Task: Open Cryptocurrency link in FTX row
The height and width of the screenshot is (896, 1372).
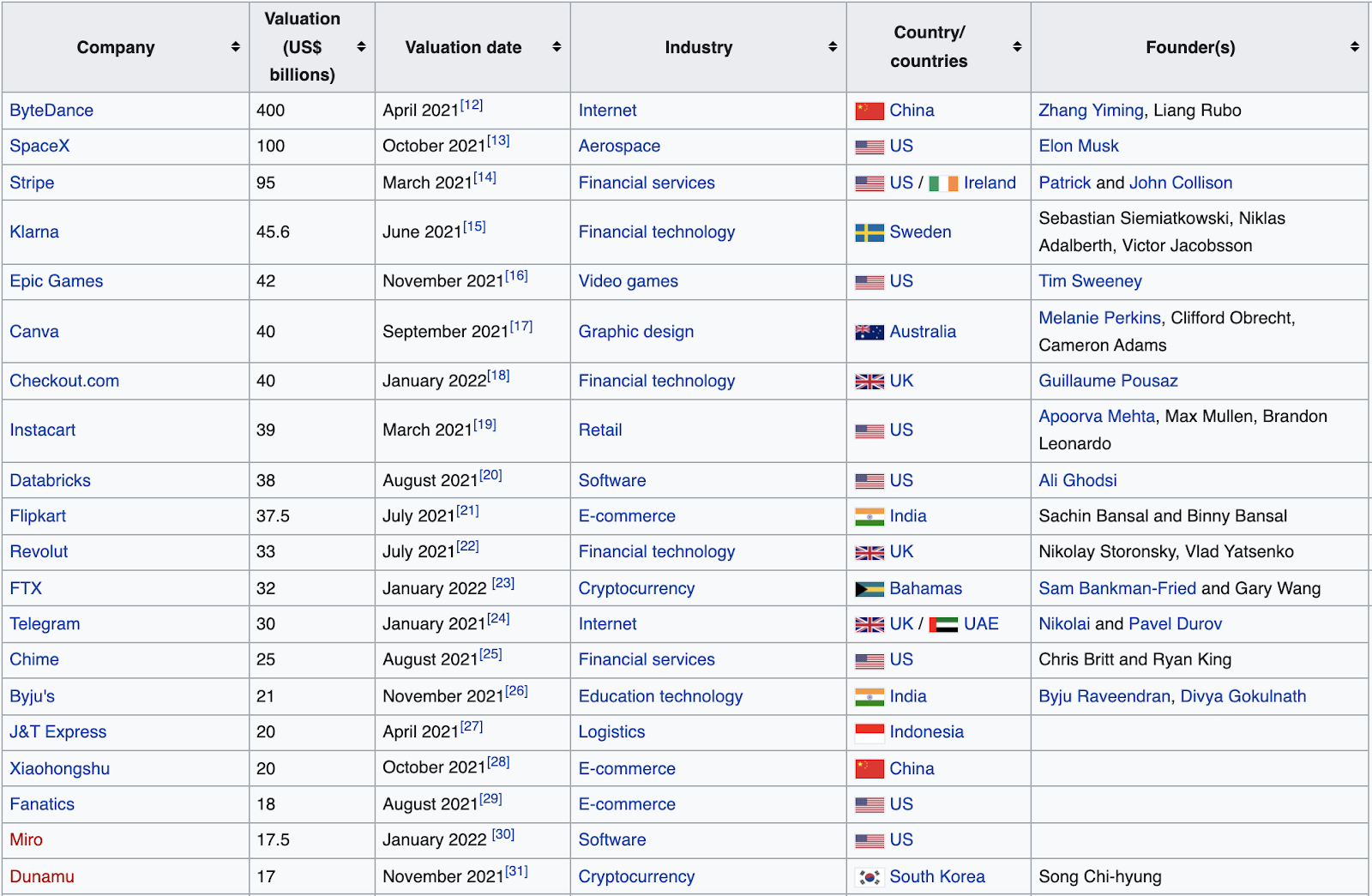Action: 636,588
